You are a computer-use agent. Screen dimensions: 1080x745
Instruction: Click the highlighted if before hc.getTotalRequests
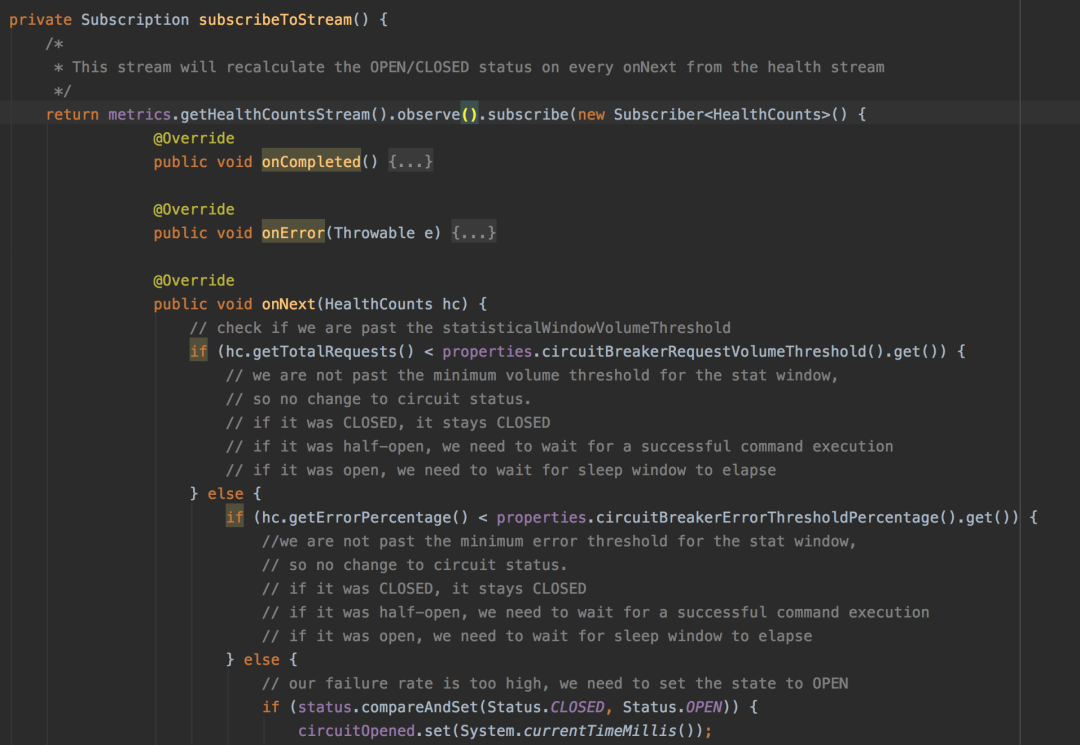(x=198, y=351)
